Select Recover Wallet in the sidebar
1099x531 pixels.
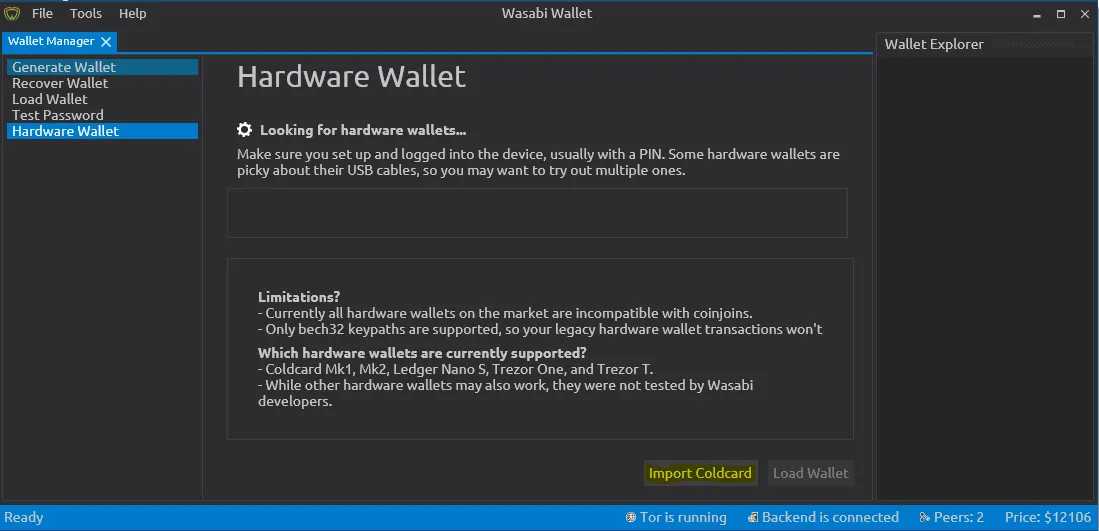point(102,83)
